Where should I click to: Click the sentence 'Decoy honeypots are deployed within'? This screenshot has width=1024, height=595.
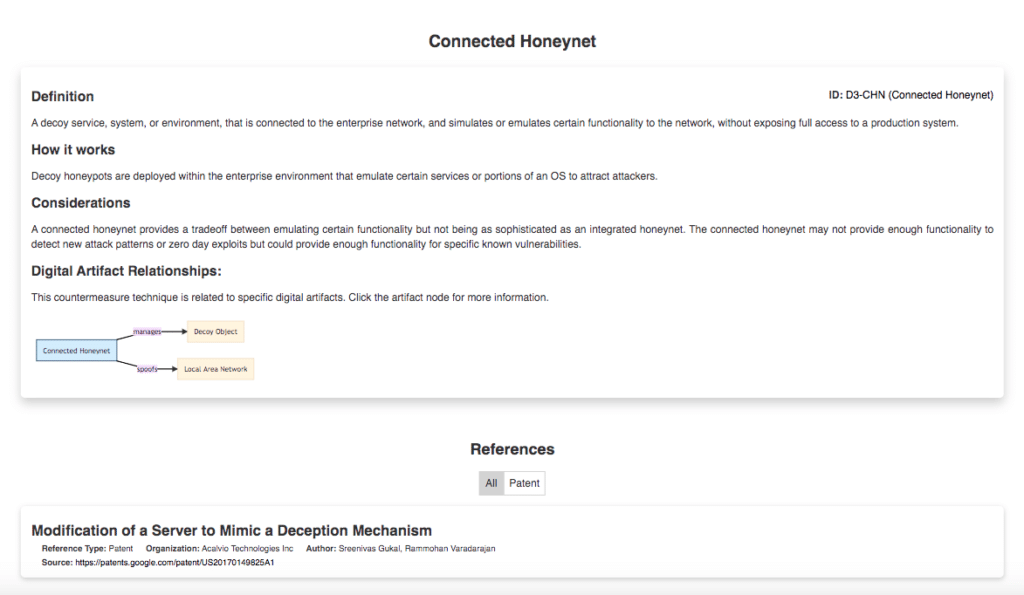tap(344, 176)
